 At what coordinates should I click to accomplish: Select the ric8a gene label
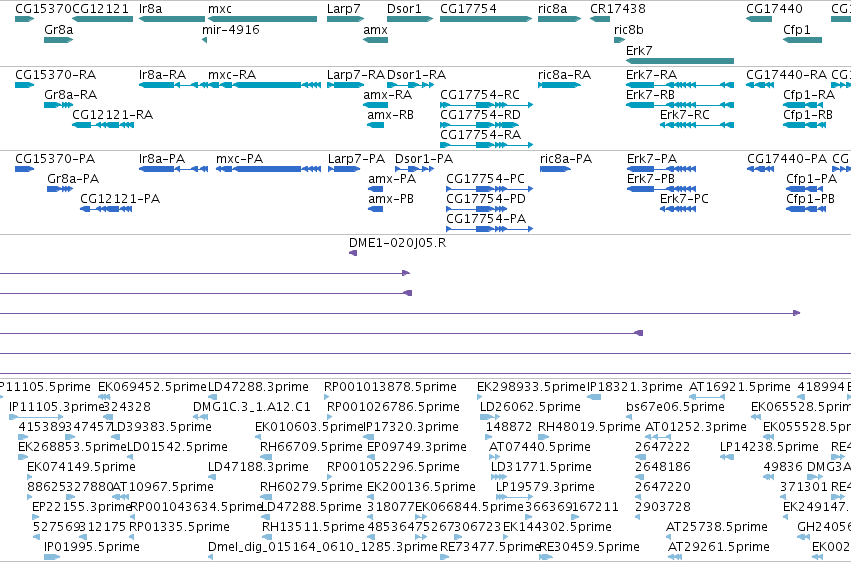tap(552, 9)
